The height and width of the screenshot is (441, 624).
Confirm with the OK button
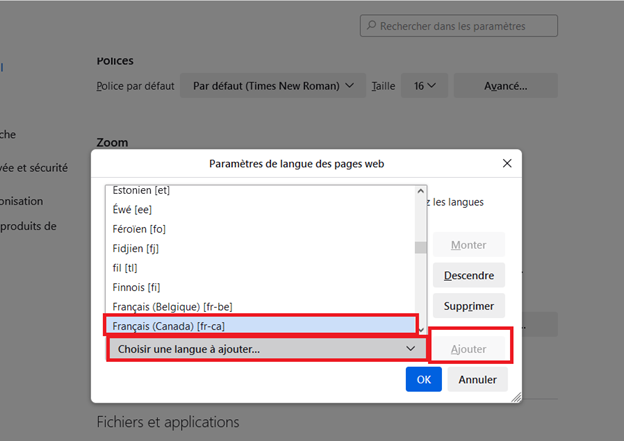point(424,380)
